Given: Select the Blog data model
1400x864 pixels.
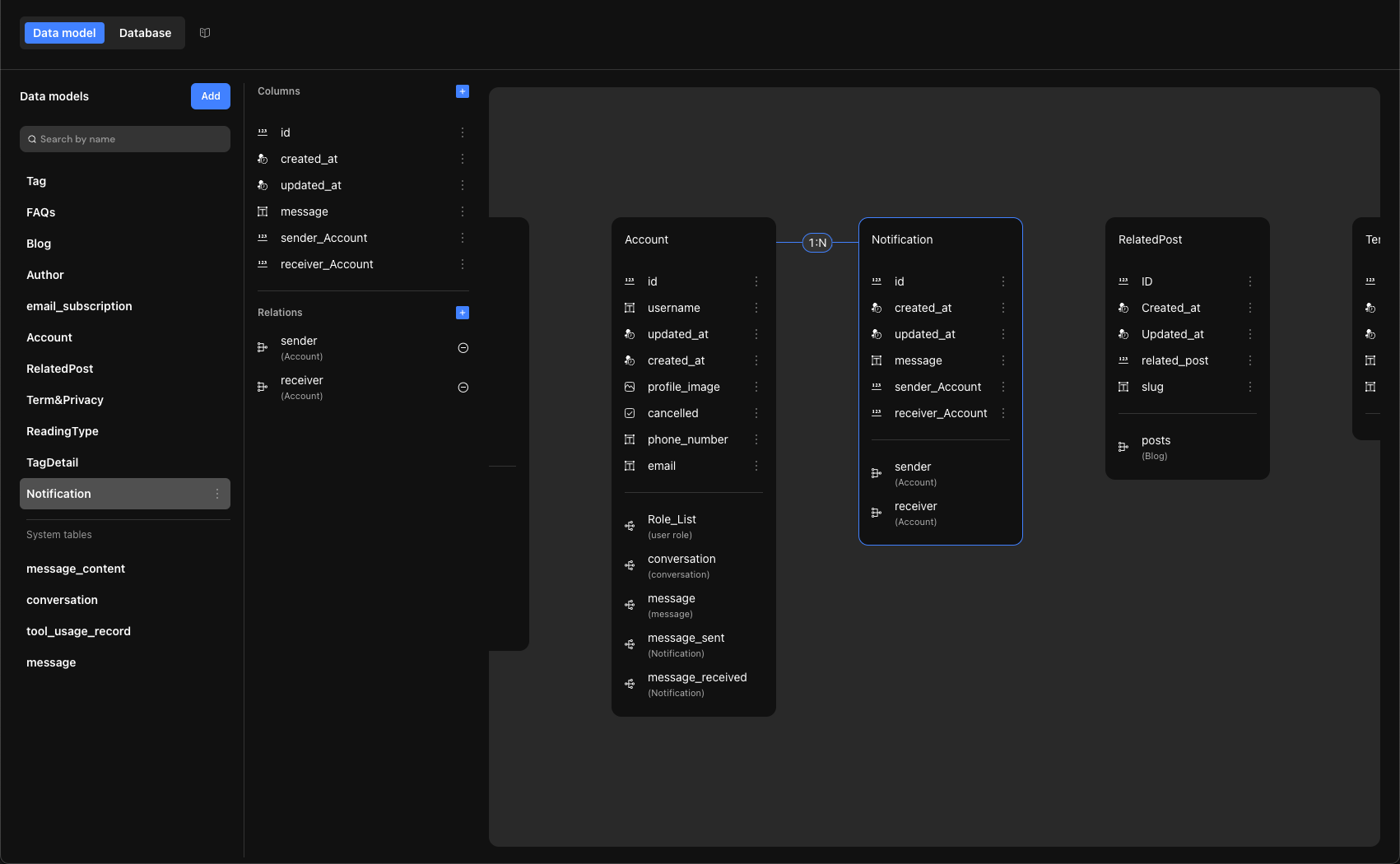Looking at the screenshot, I should [x=125, y=244].
